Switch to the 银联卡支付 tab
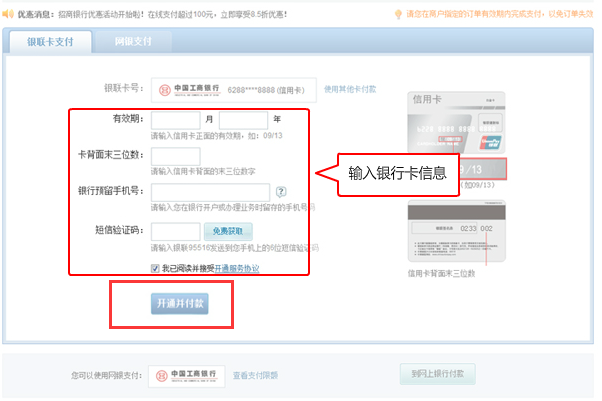Image resolution: width=602 pixels, height=401 pixels. click(48, 42)
